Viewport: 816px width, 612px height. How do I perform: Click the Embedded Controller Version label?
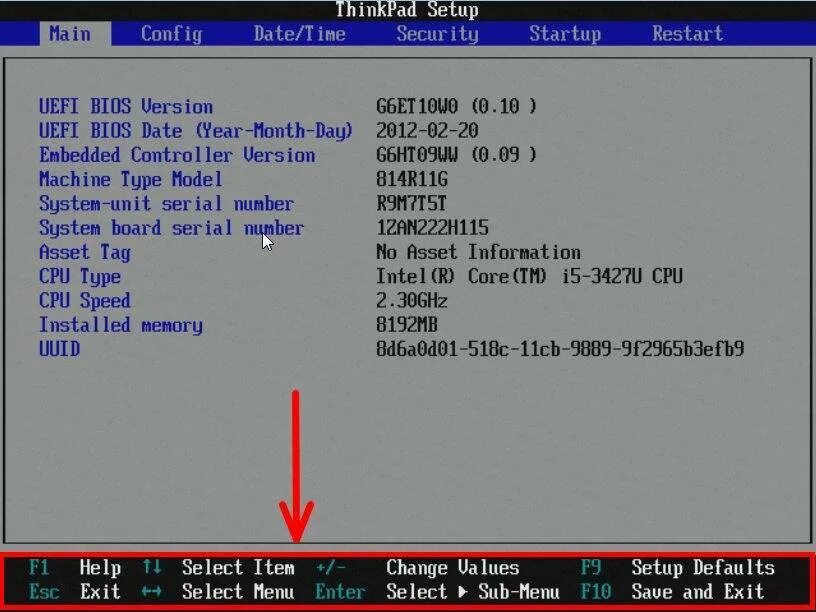pyautogui.click(x=177, y=155)
